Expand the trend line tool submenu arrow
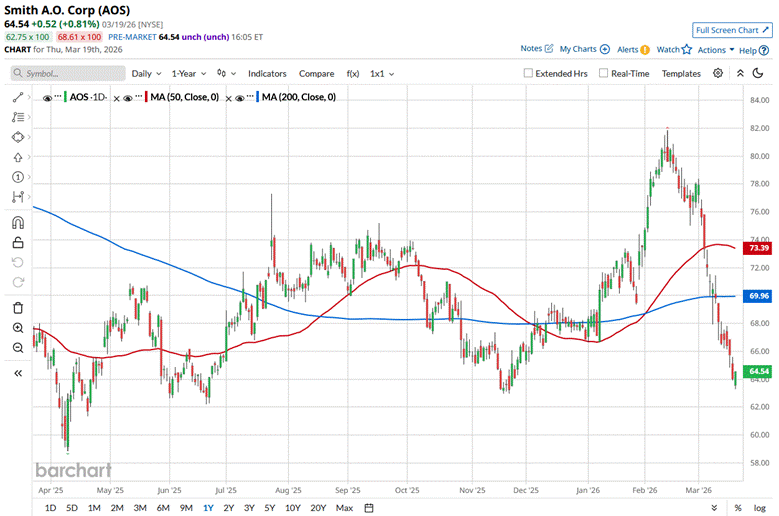This screenshot has height=516, width=779. pyautogui.click(x=29, y=97)
